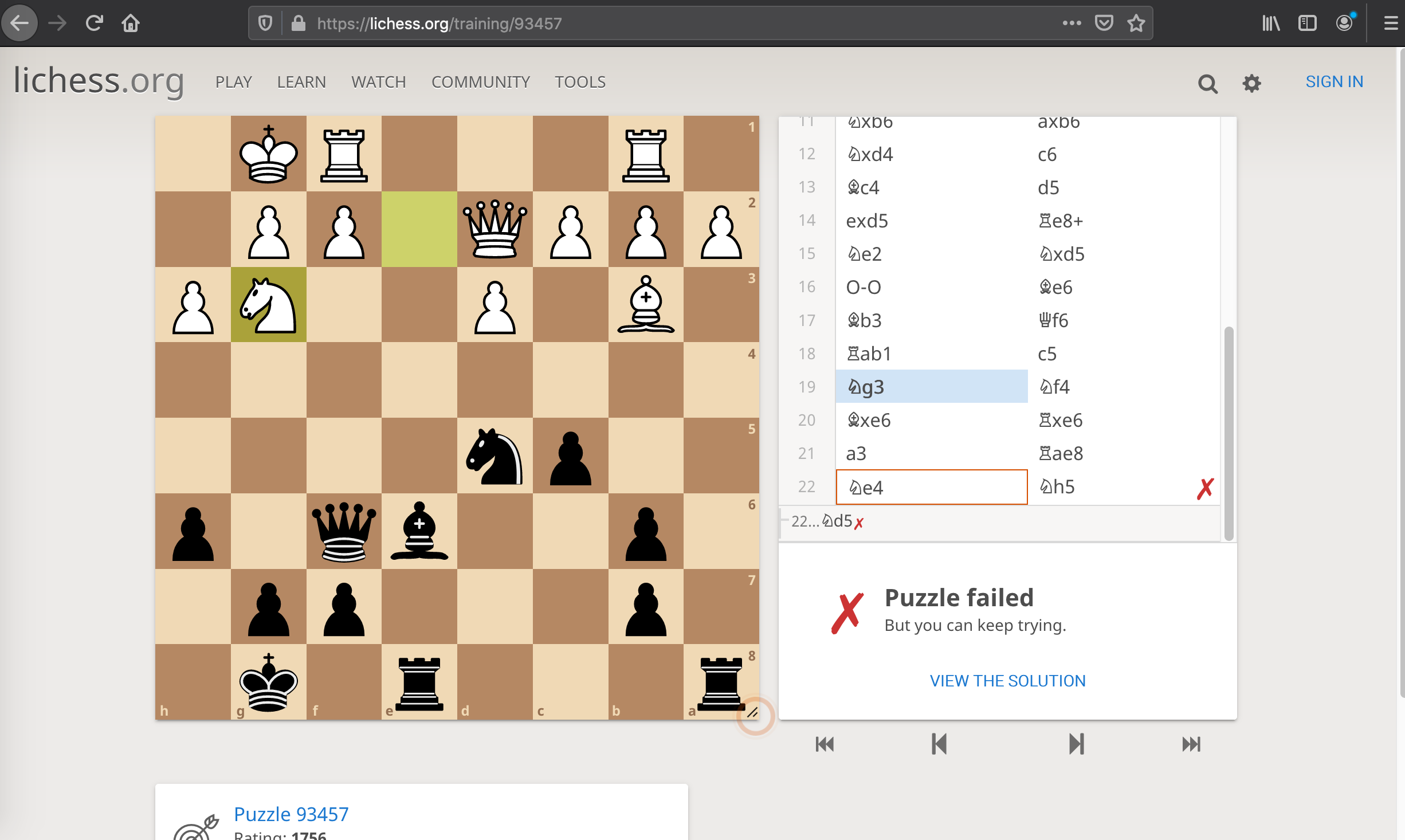
Task: Open tracking protection shield info
Action: click(264, 23)
